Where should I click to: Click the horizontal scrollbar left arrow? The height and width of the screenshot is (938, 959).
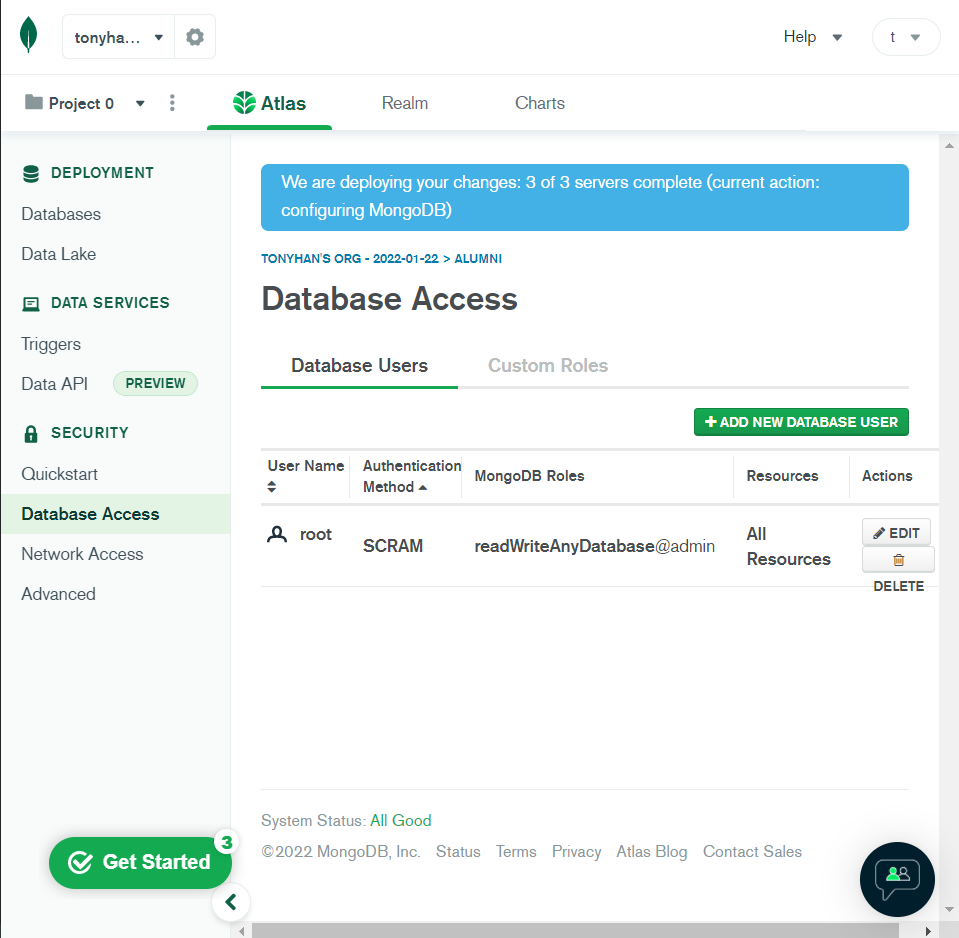point(241,931)
